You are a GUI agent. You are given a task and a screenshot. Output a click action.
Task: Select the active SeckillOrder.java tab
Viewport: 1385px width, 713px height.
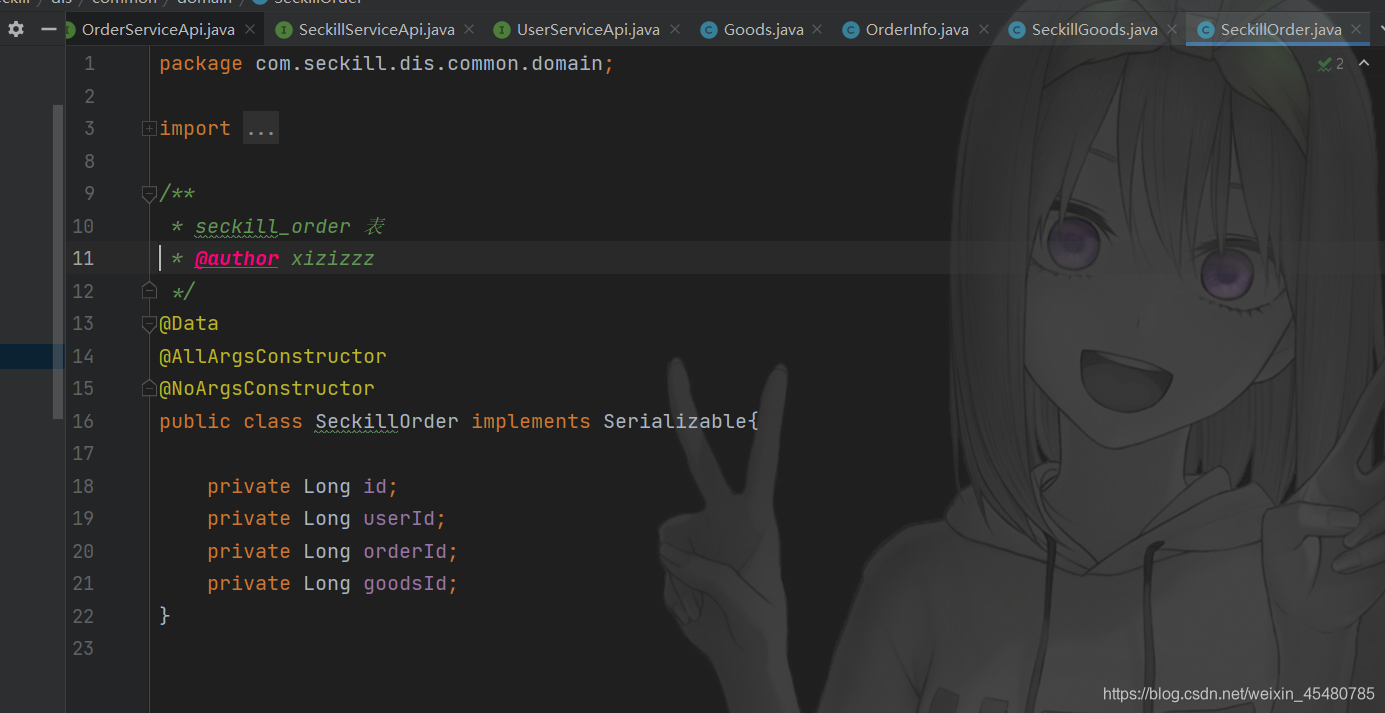pyautogui.click(x=1280, y=30)
